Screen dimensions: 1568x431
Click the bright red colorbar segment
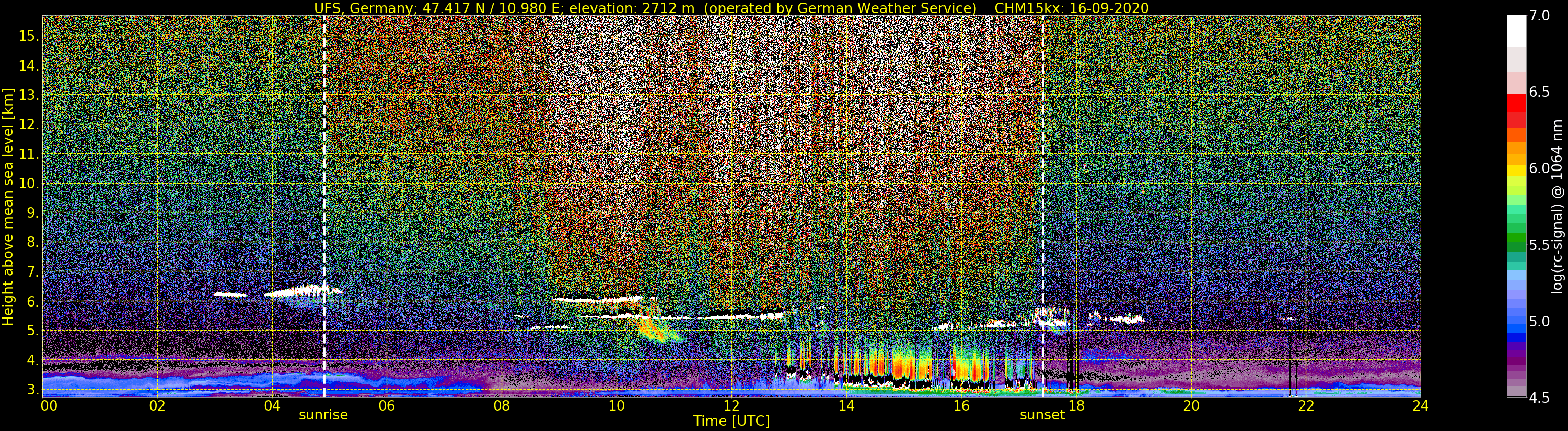coord(1516,103)
